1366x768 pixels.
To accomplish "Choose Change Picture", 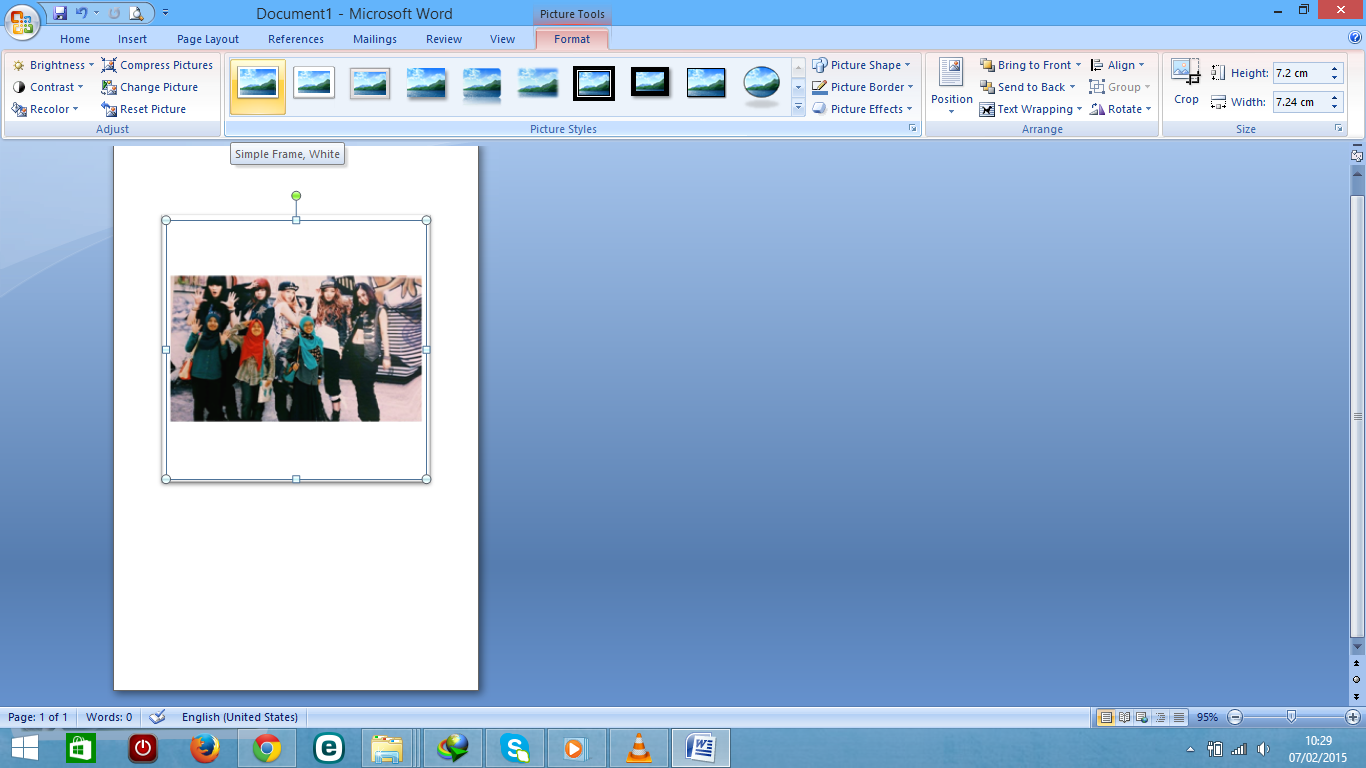I will click(x=150, y=87).
